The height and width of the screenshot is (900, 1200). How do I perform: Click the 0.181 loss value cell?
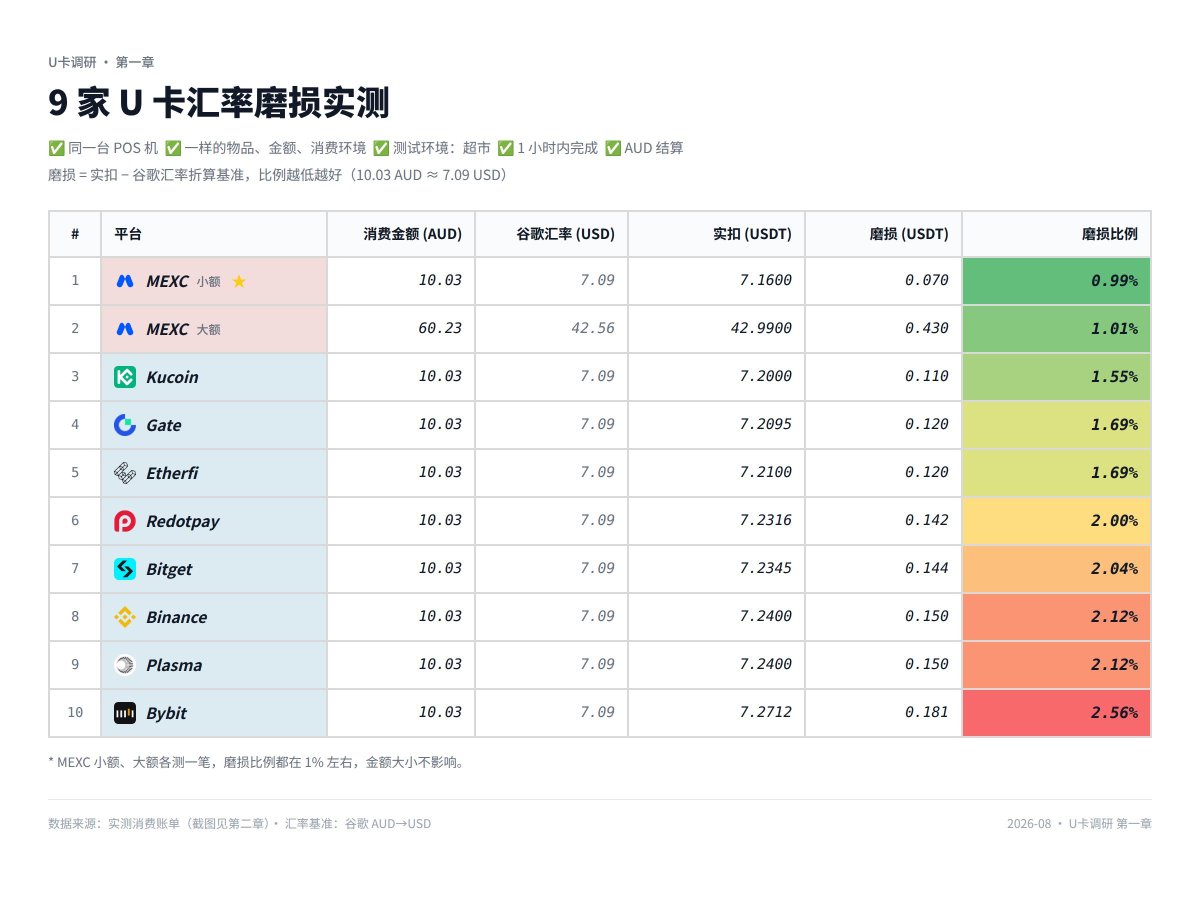pyautogui.click(x=884, y=713)
